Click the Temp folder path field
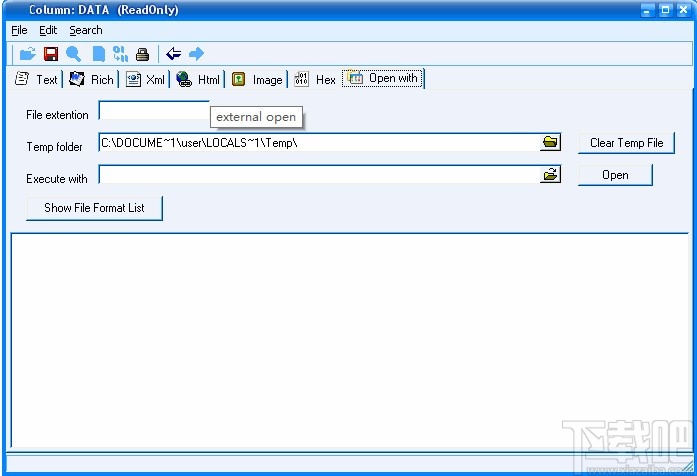Screen dimensions: 697x476 [318, 143]
